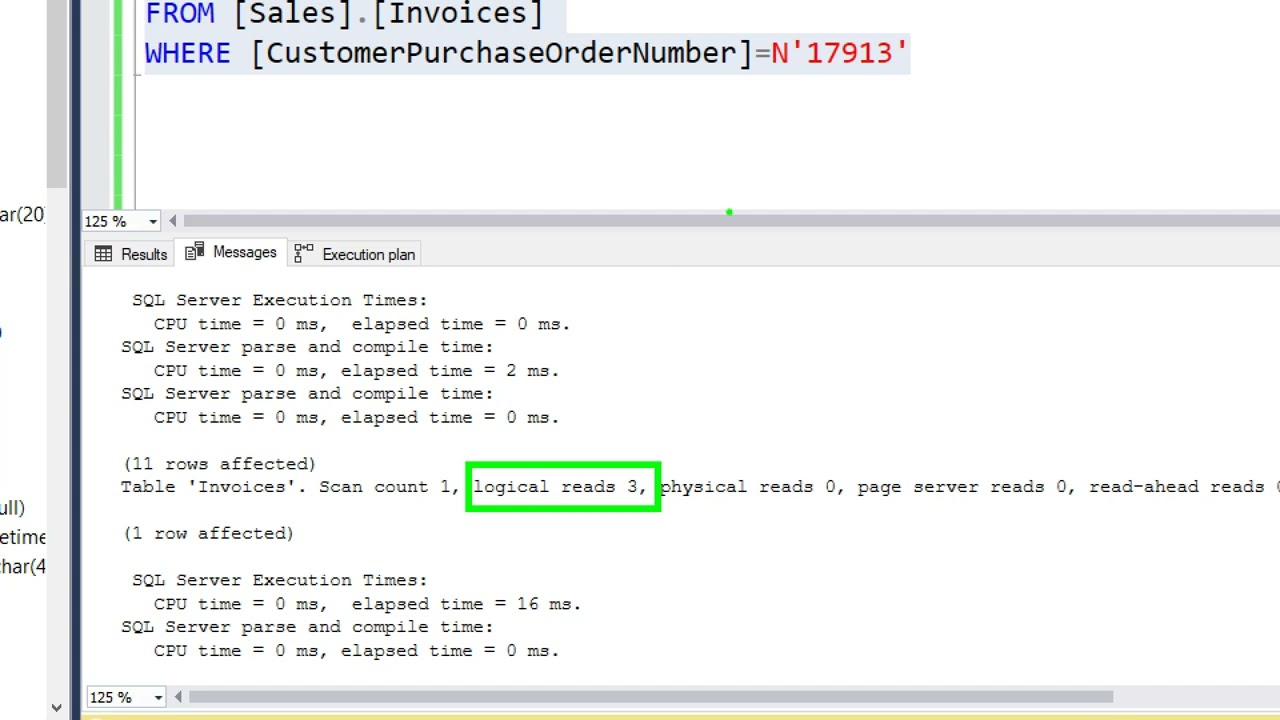Click the "read-ahead reads" text
This screenshot has width=1280, height=720.
(1176, 487)
